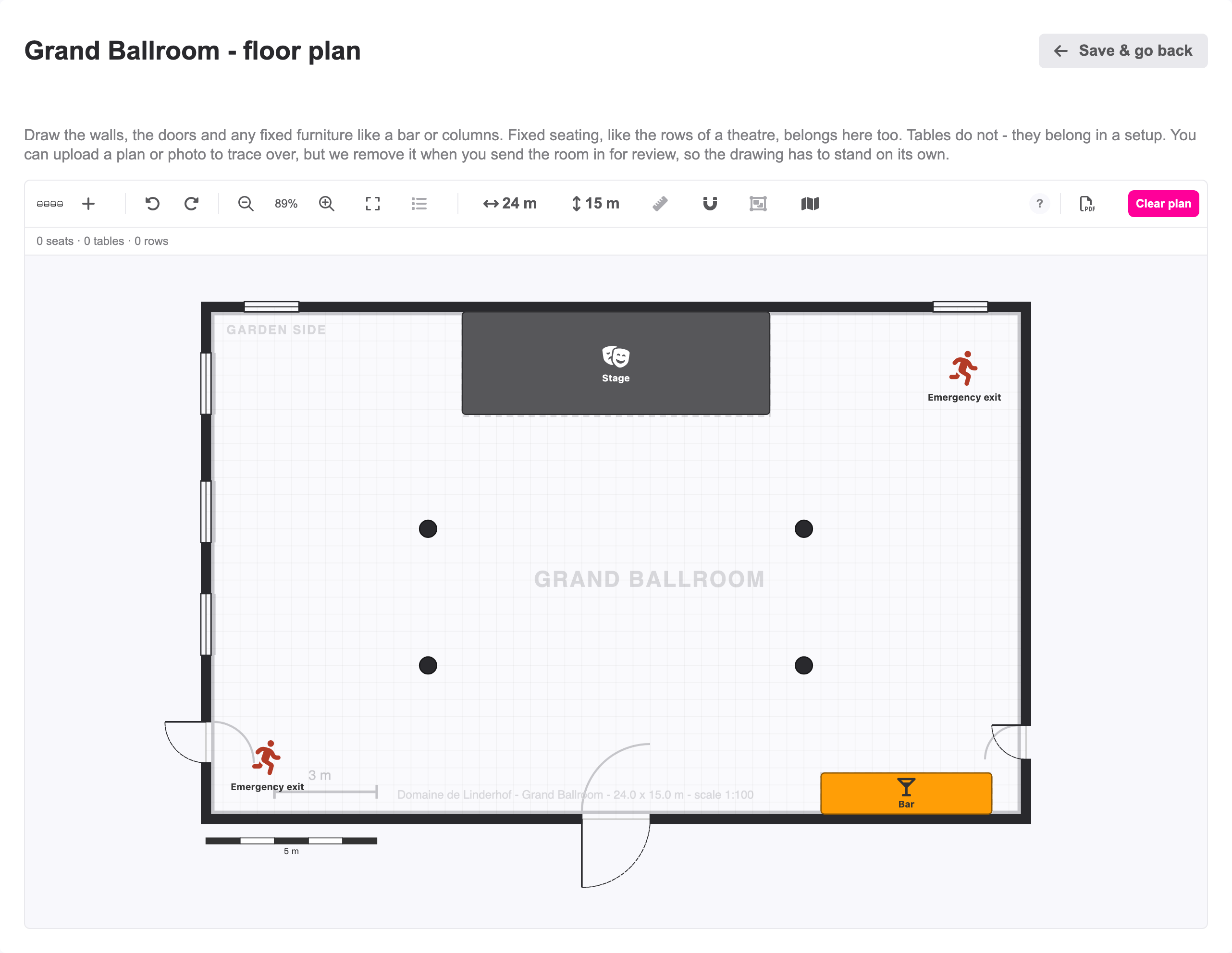
Task: Edit the 15 m room height
Action: (596, 204)
